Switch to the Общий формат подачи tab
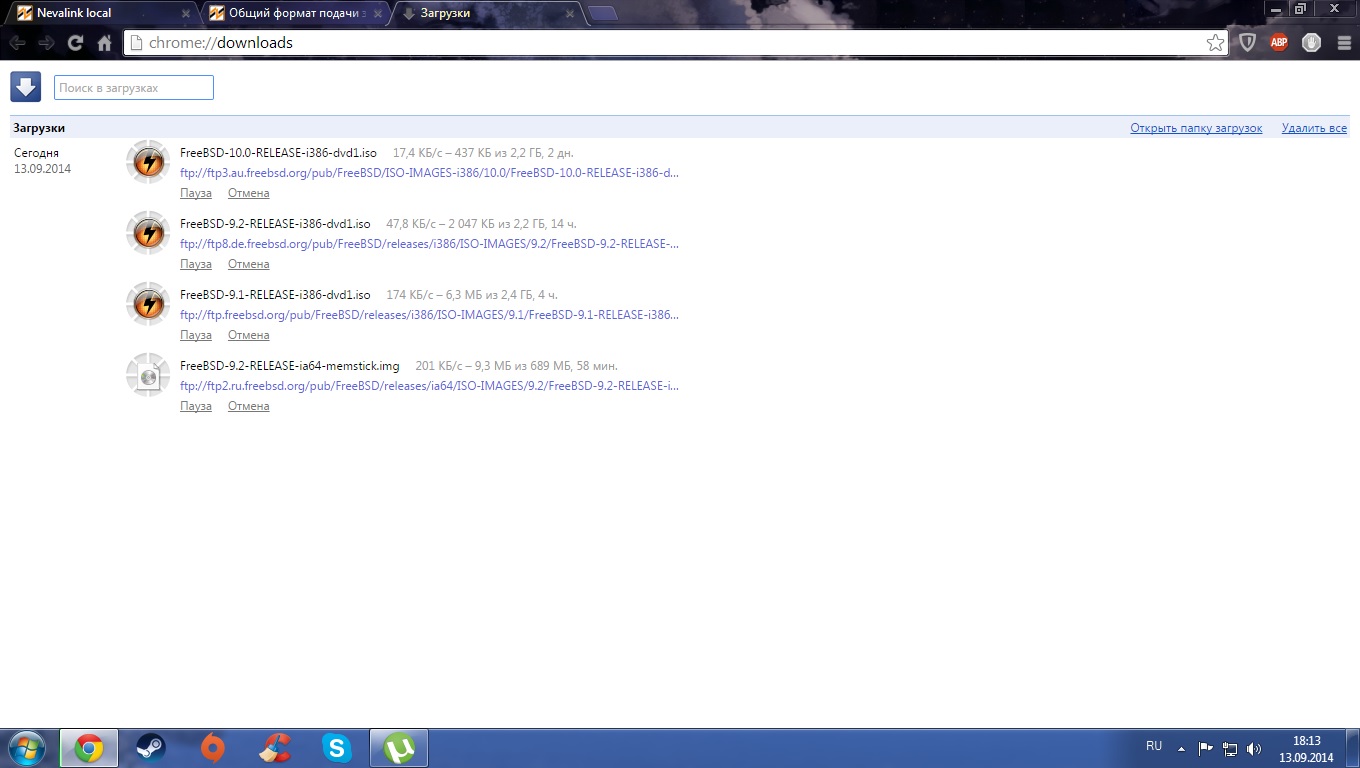The width and height of the screenshot is (1360, 768). click(x=292, y=13)
